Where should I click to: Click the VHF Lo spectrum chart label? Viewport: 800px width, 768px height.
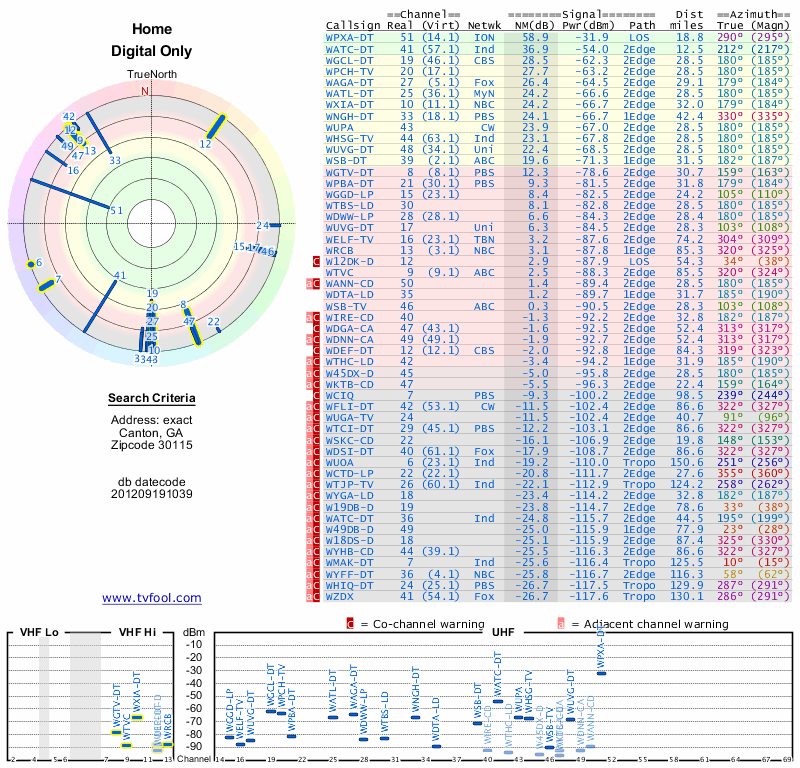[39, 632]
